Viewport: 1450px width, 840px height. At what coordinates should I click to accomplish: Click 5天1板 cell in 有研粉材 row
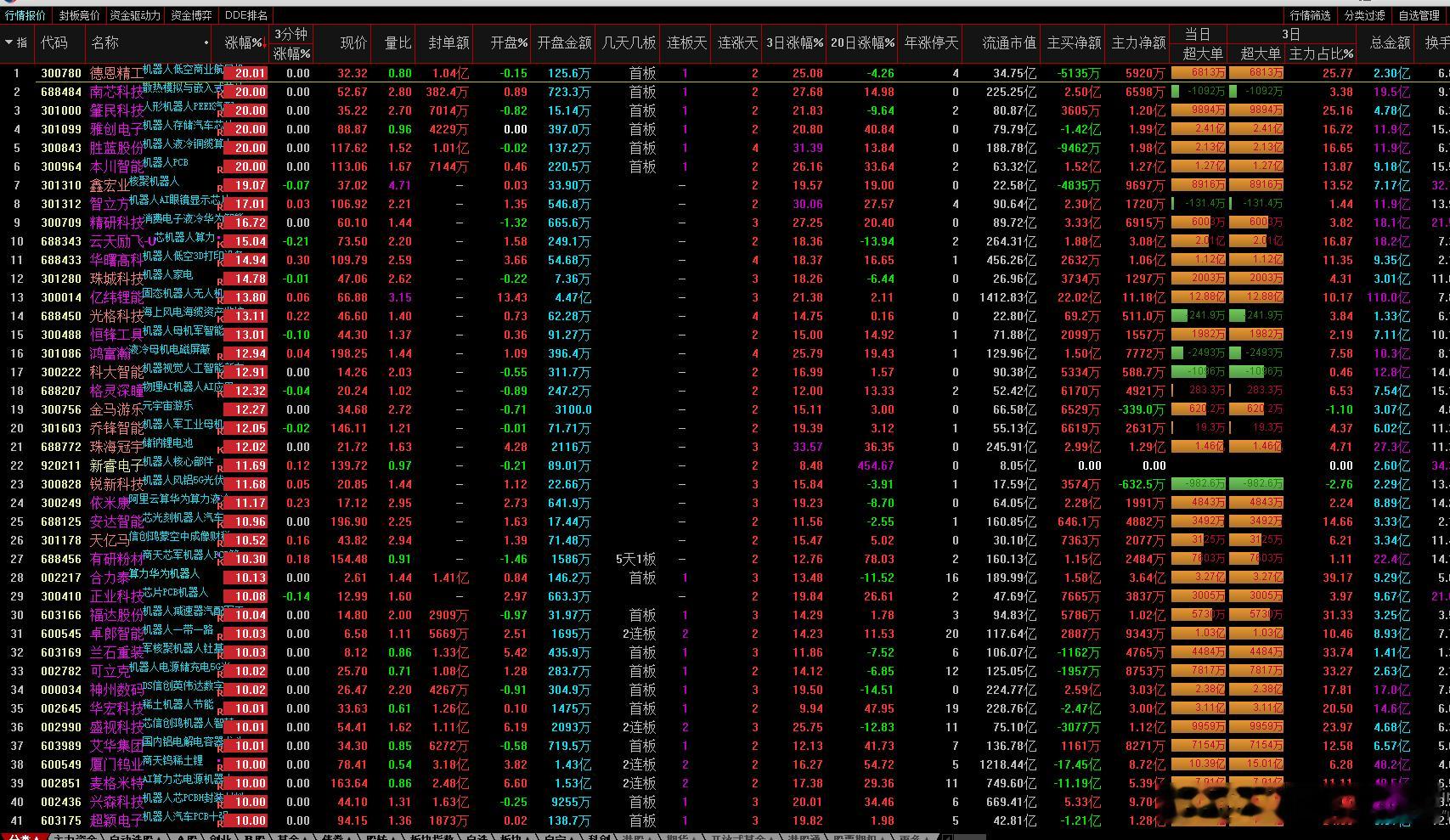pyautogui.click(x=636, y=560)
